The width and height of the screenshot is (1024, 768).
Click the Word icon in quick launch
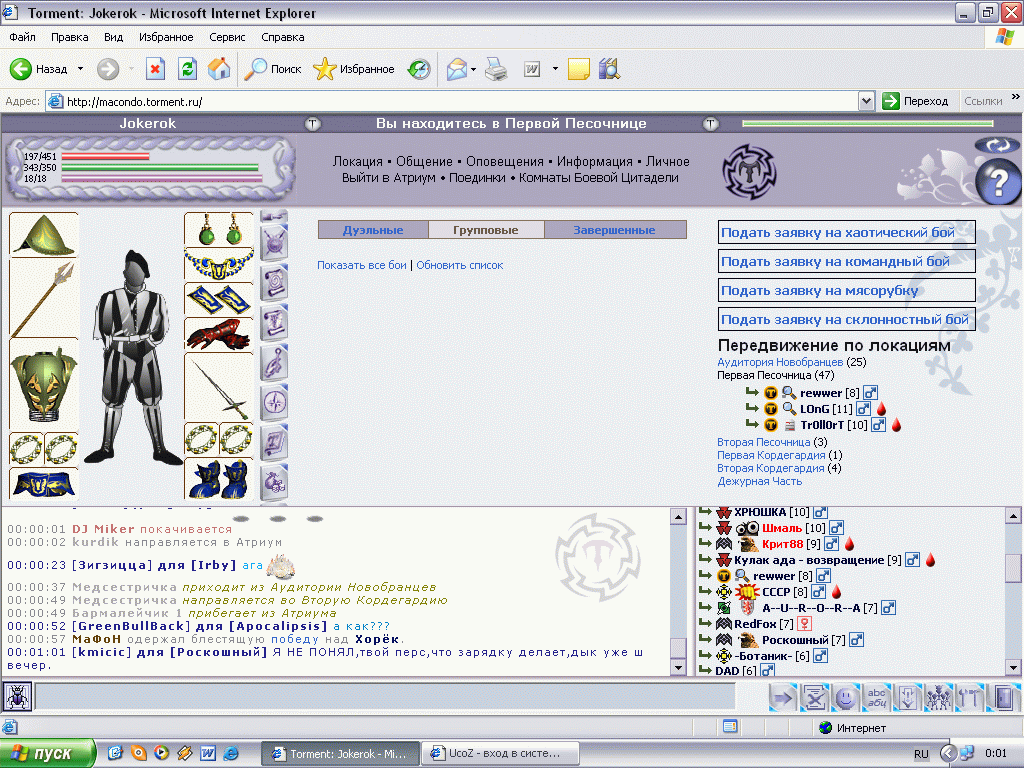coord(208,753)
